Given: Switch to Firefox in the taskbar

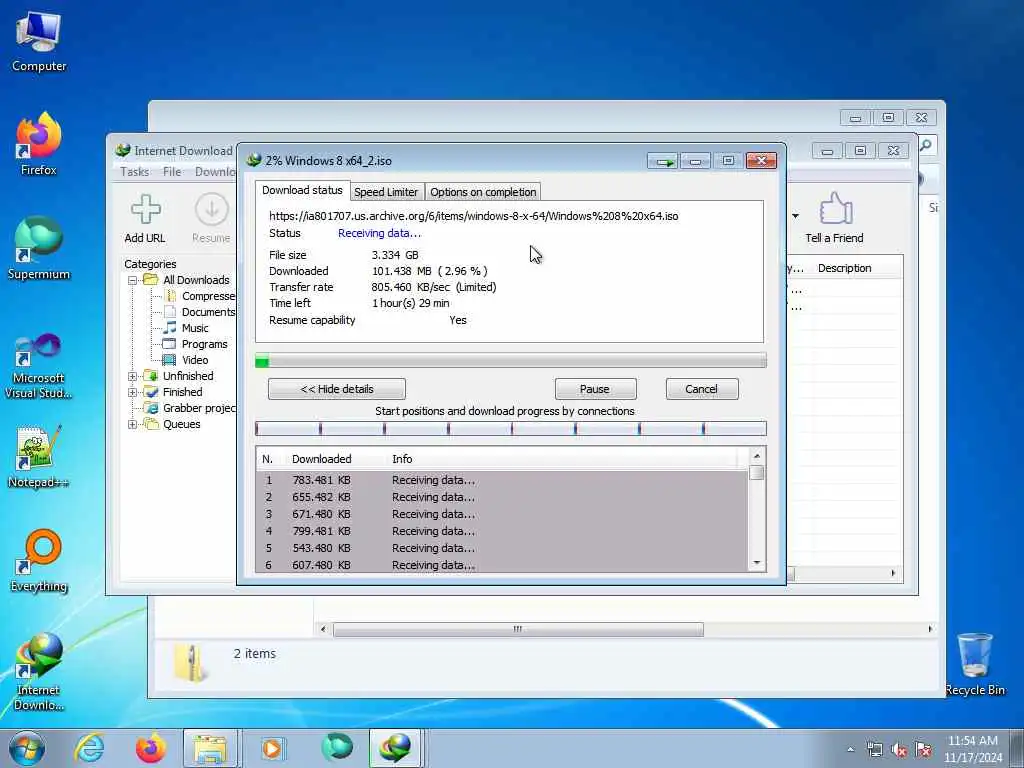Looking at the screenshot, I should point(150,748).
